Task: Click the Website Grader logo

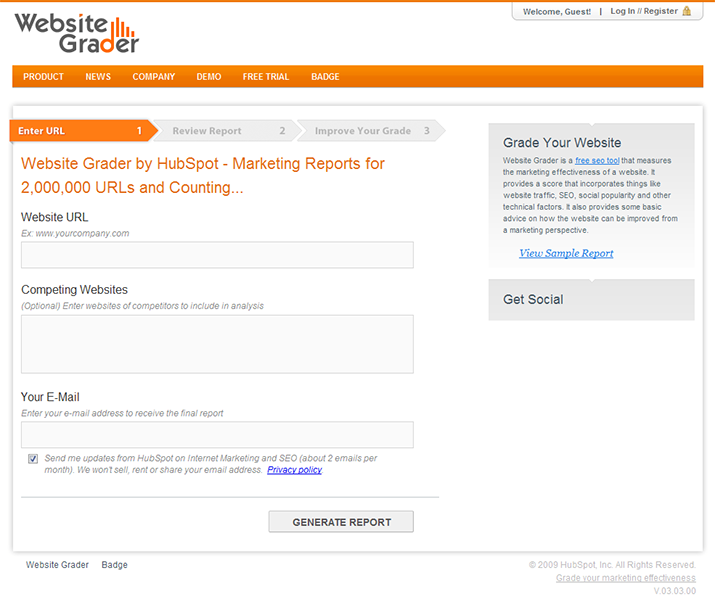Action: click(x=77, y=33)
